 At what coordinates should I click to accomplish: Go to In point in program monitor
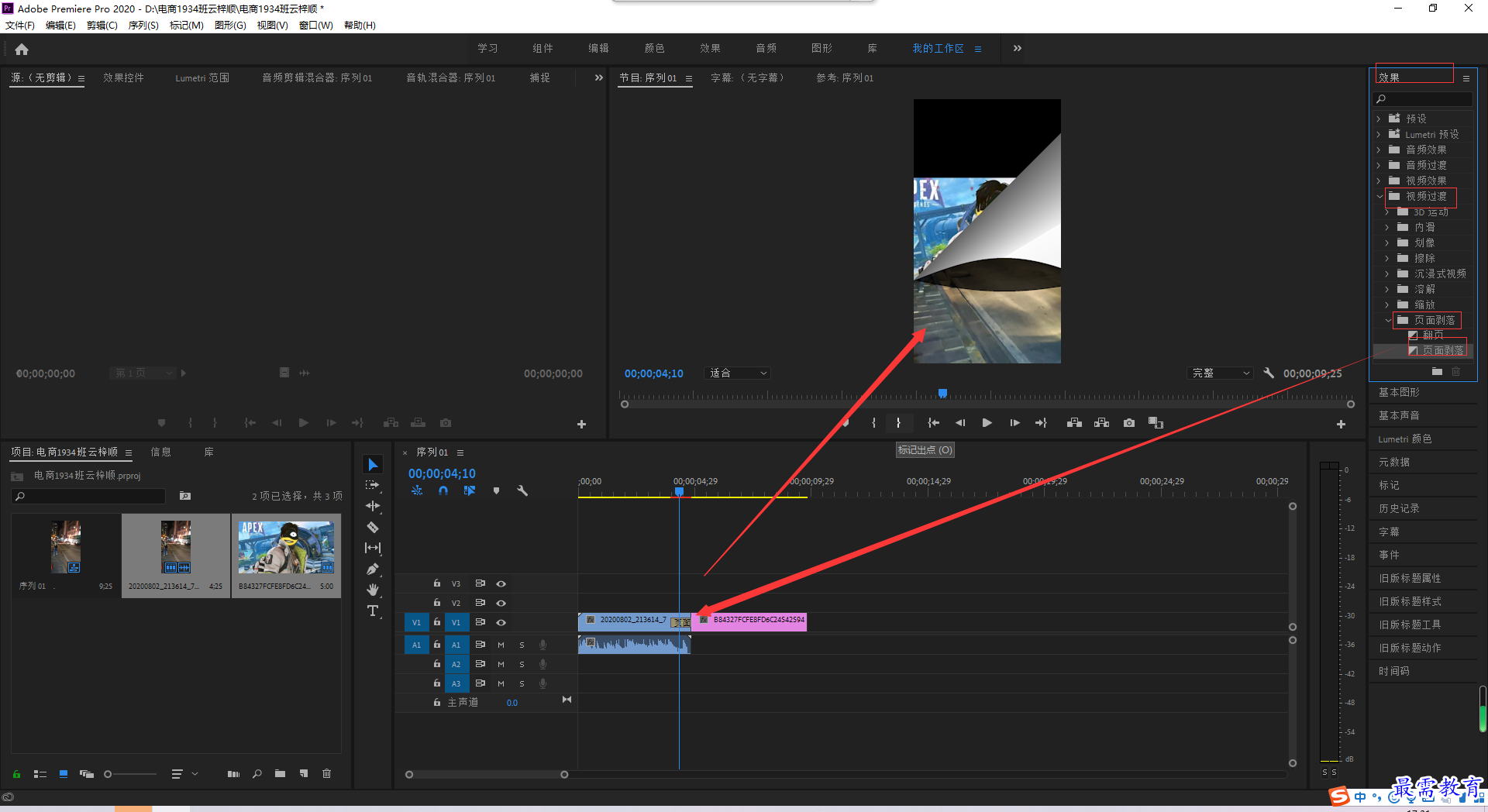tap(934, 423)
